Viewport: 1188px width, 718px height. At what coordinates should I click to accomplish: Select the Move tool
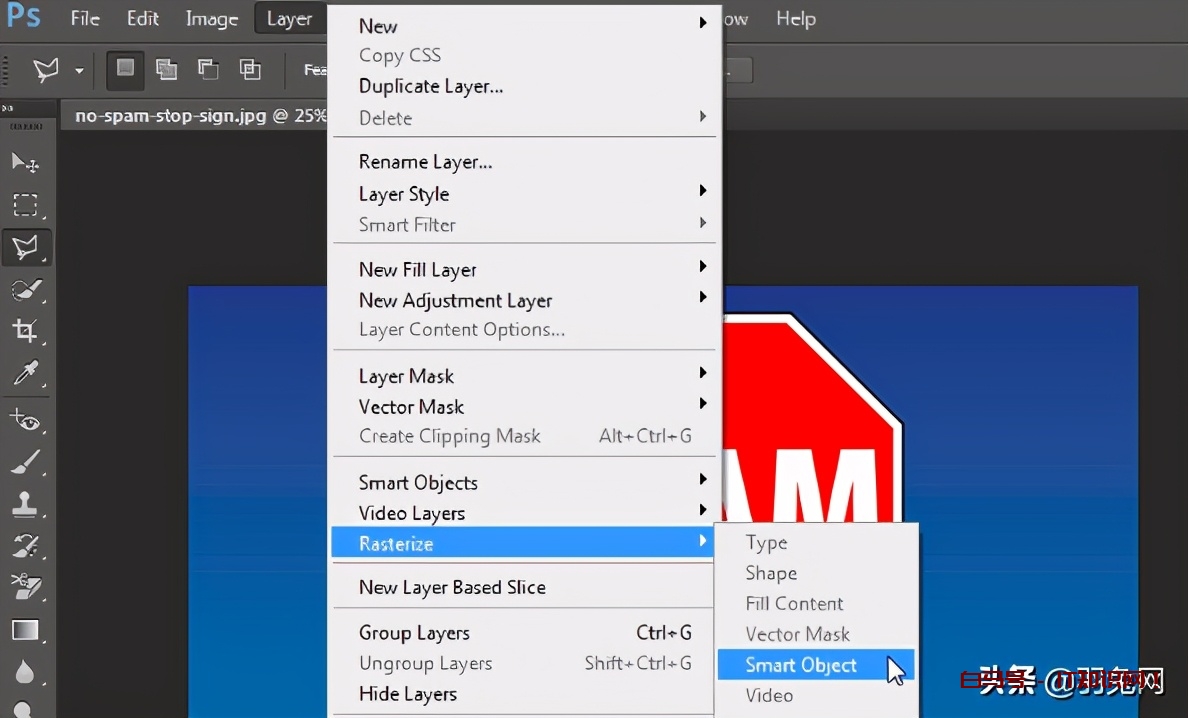(x=25, y=163)
